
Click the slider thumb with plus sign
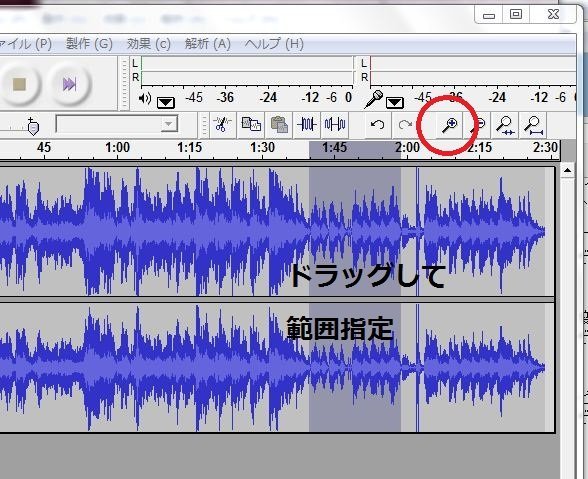[x=33, y=126]
